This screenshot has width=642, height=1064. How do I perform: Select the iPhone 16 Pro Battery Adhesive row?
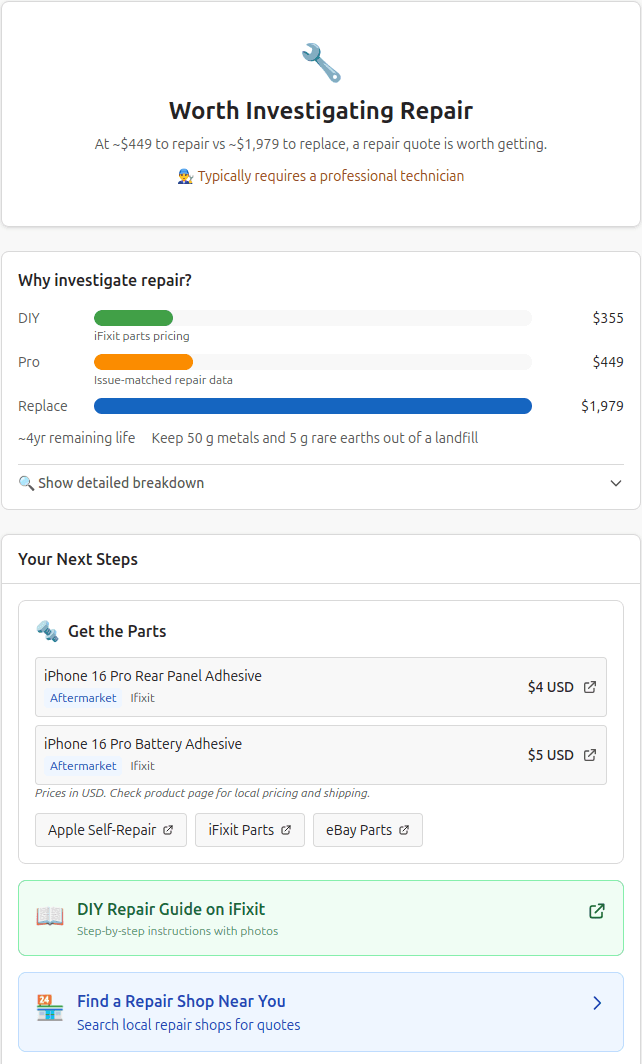pyautogui.click(x=320, y=755)
